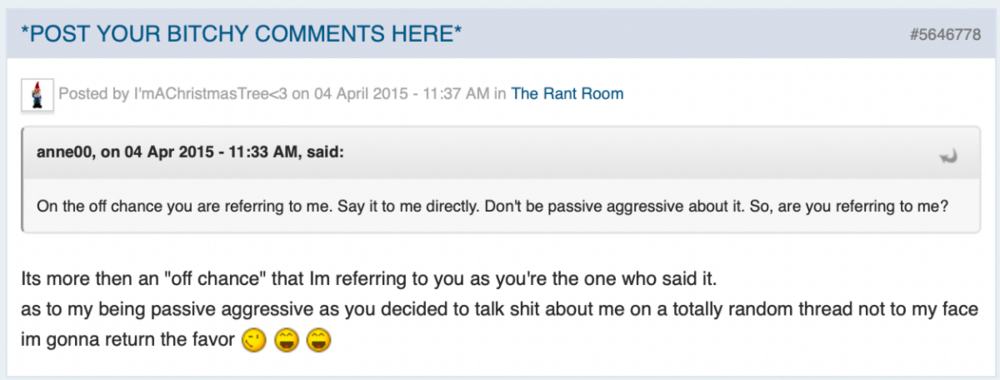This screenshot has height=380, width=1000.
Task: Click the reply line starting 'as to my being'
Action: tap(499, 309)
